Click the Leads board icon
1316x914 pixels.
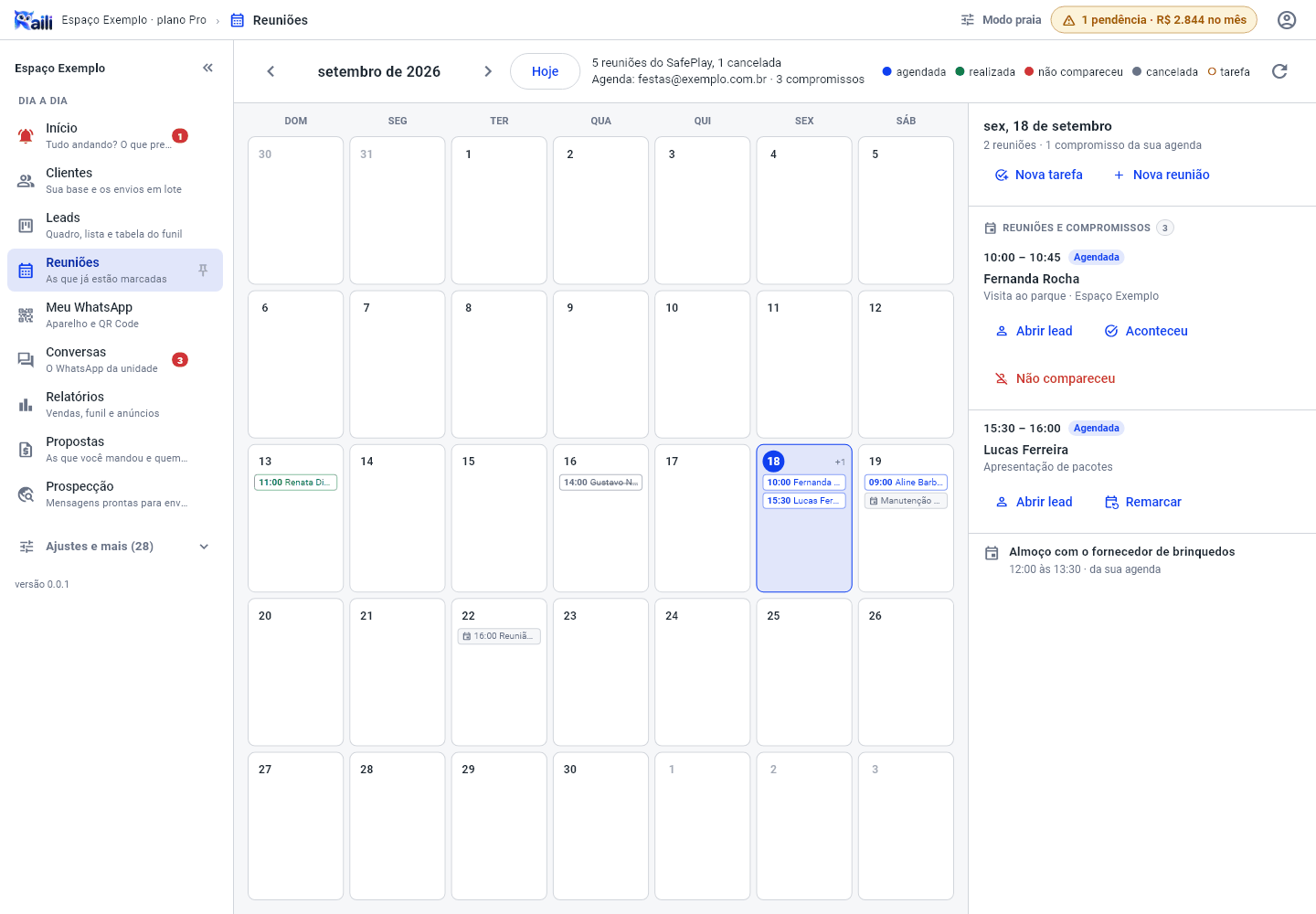pos(26,226)
